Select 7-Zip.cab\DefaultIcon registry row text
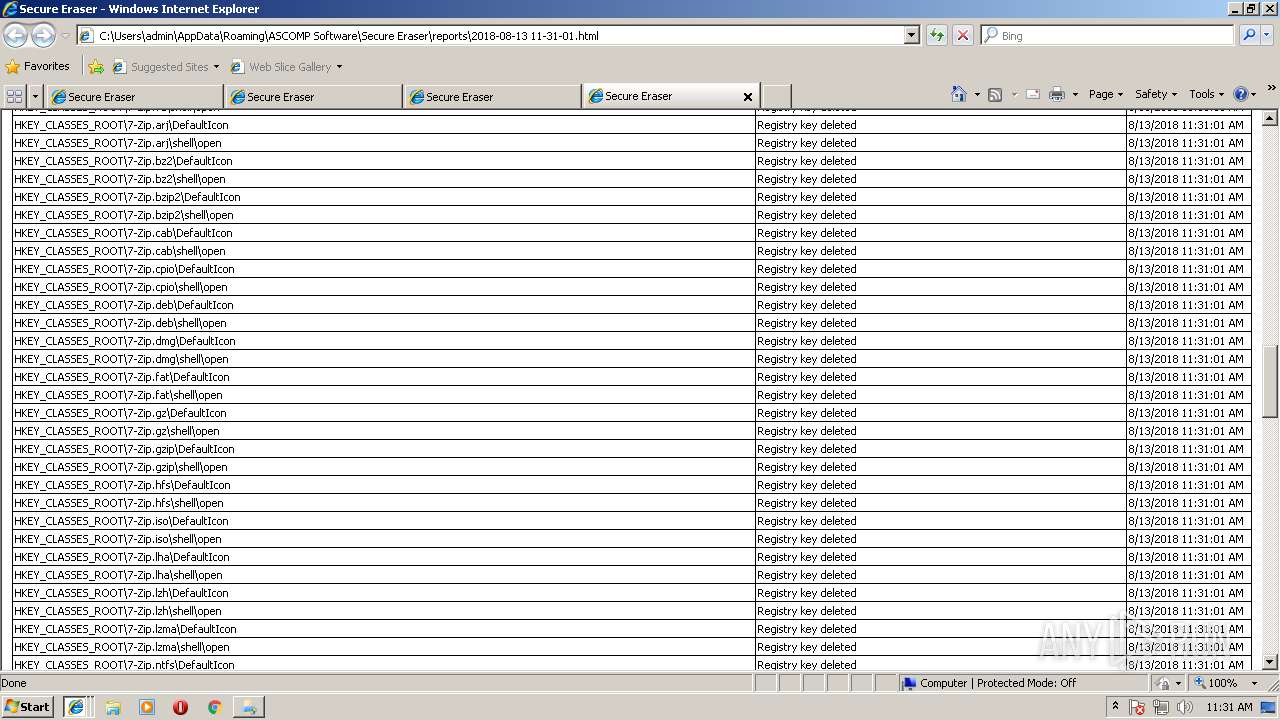The width and height of the screenshot is (1280, 720). tap(123, 233)
